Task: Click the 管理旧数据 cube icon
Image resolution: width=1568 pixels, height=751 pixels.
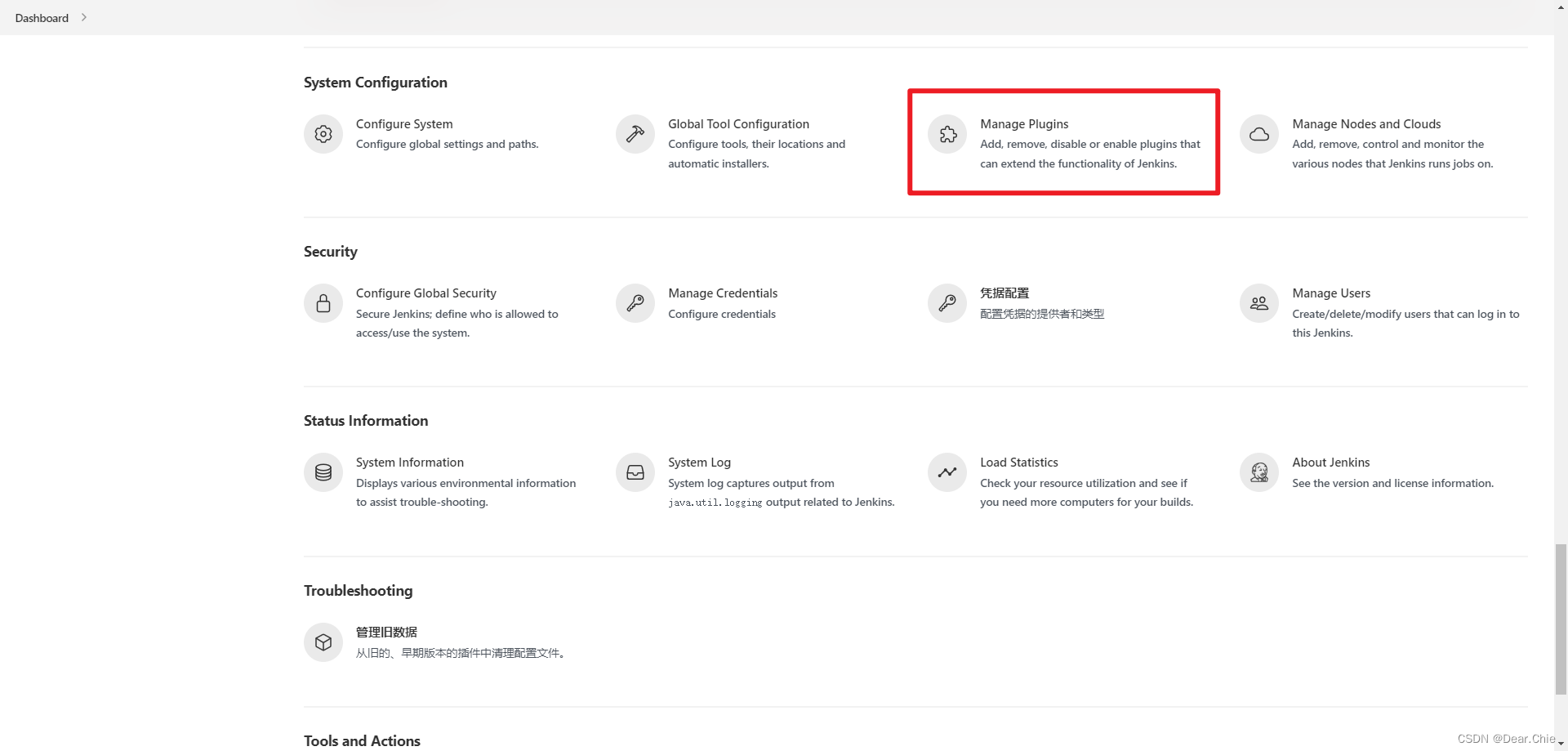Action: [x=323, y=642]
